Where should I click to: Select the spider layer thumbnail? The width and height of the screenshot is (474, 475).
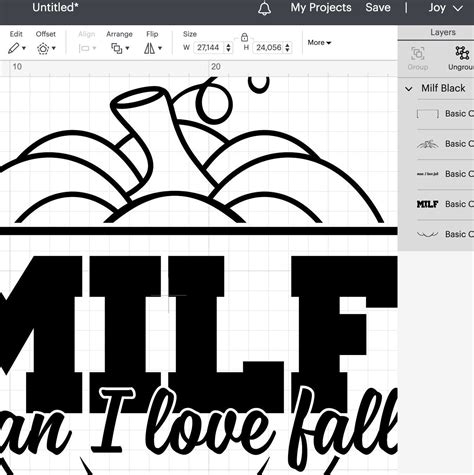coord(428,144)
